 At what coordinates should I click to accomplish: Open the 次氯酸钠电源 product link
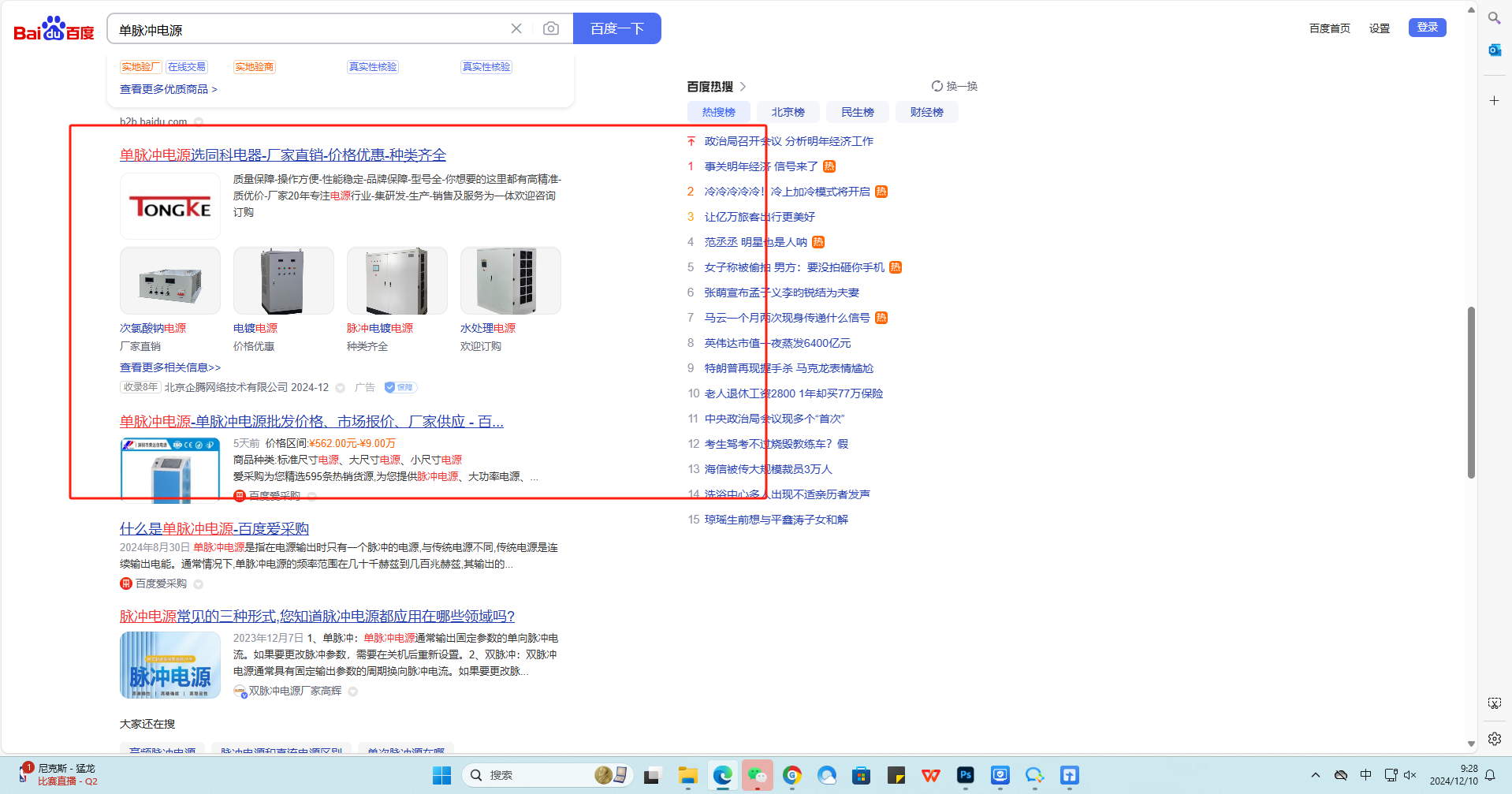(x=153, y=328)
